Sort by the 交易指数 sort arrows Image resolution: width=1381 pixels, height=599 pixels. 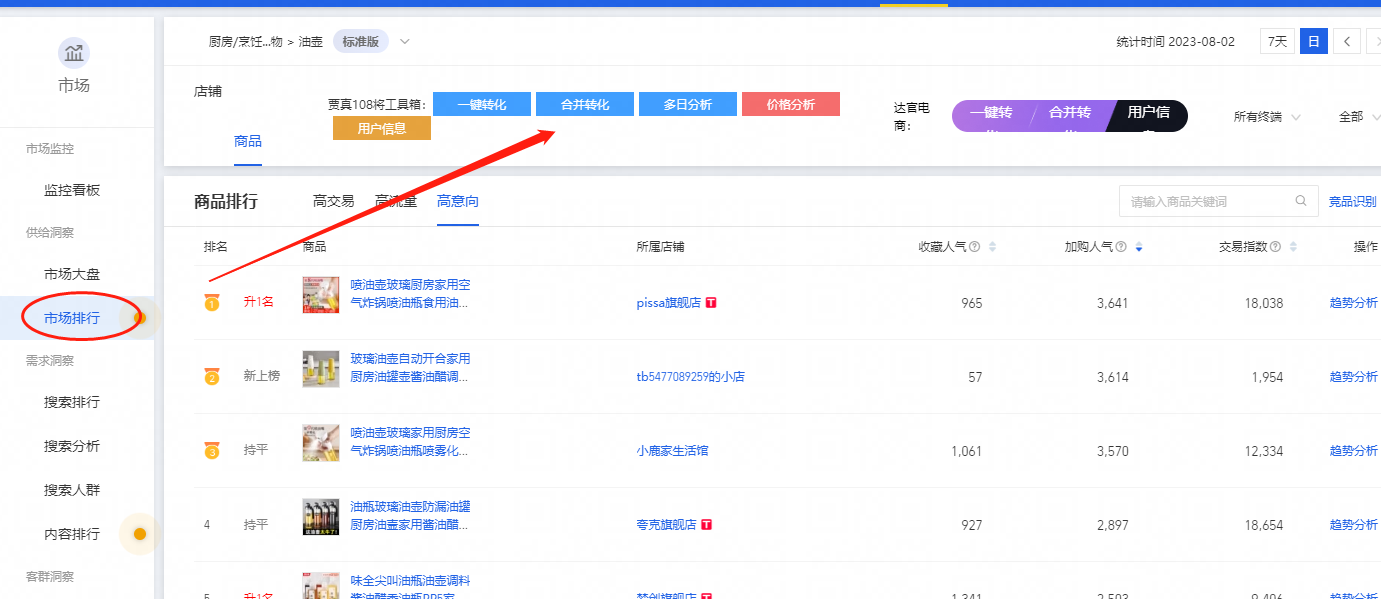click(x=1293, y=247)
